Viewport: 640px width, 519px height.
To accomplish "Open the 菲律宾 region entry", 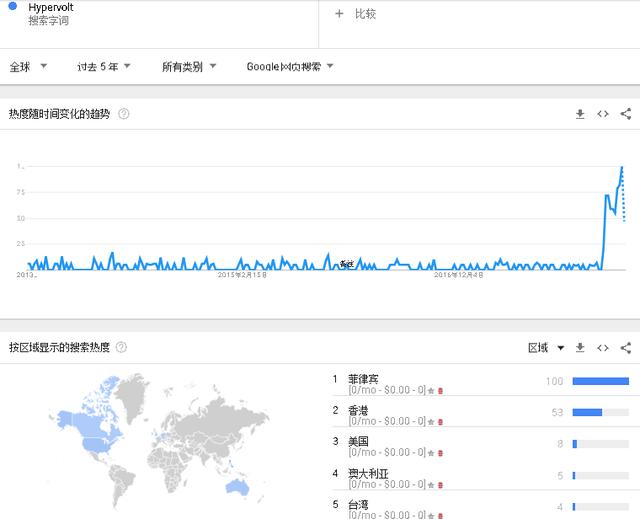I will 363,379.
